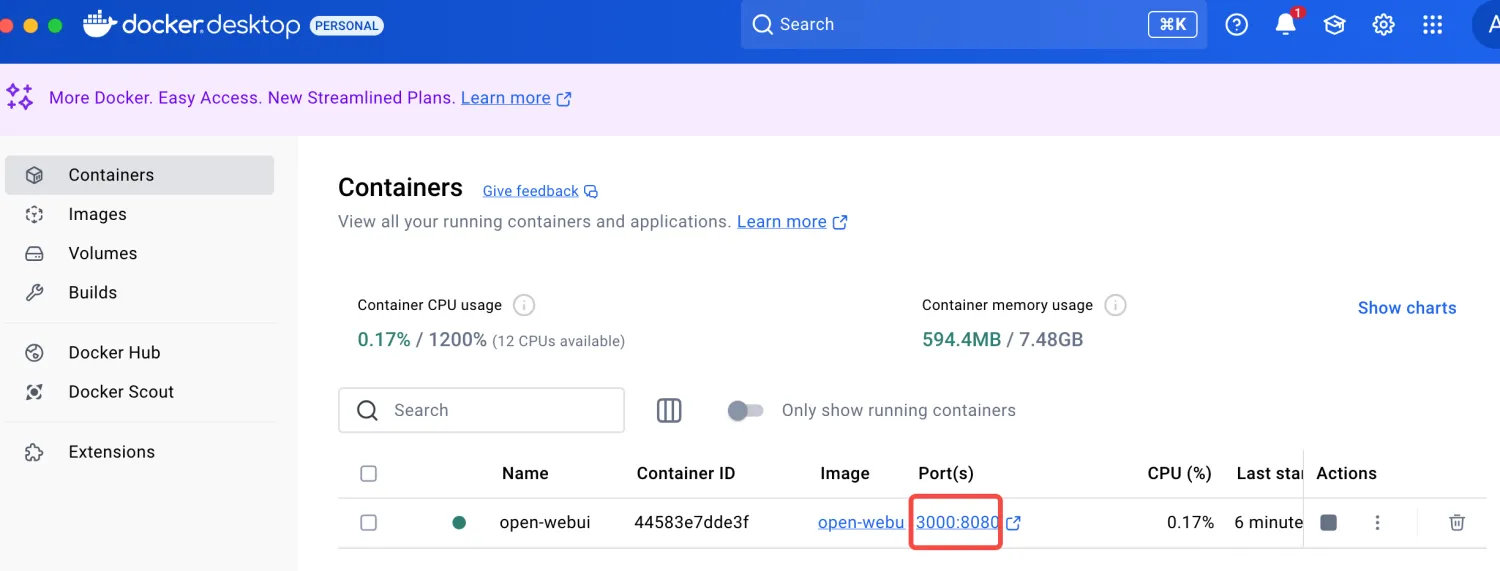Click Show charts
Screen dimensions: 1500x571
1407,308
